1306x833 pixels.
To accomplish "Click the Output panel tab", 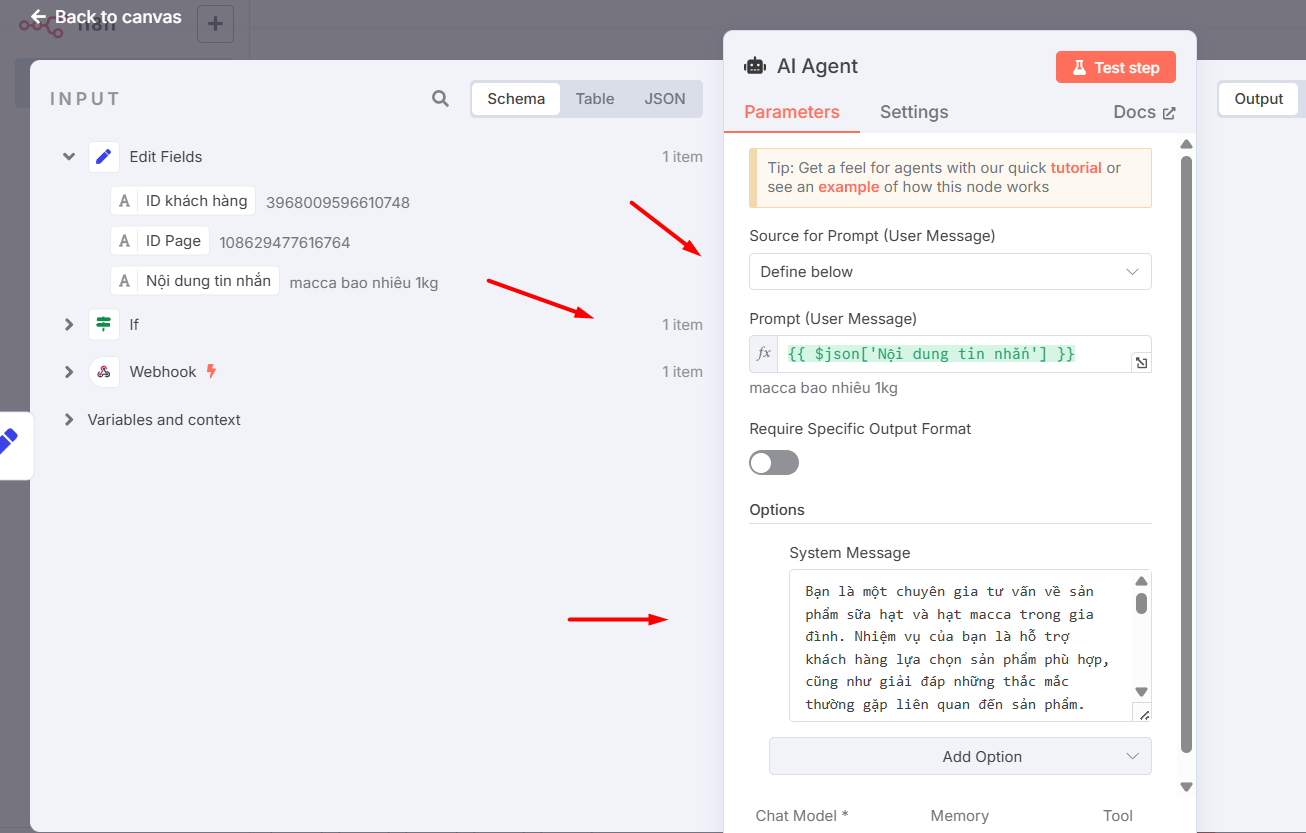I will coord(1258,99).
